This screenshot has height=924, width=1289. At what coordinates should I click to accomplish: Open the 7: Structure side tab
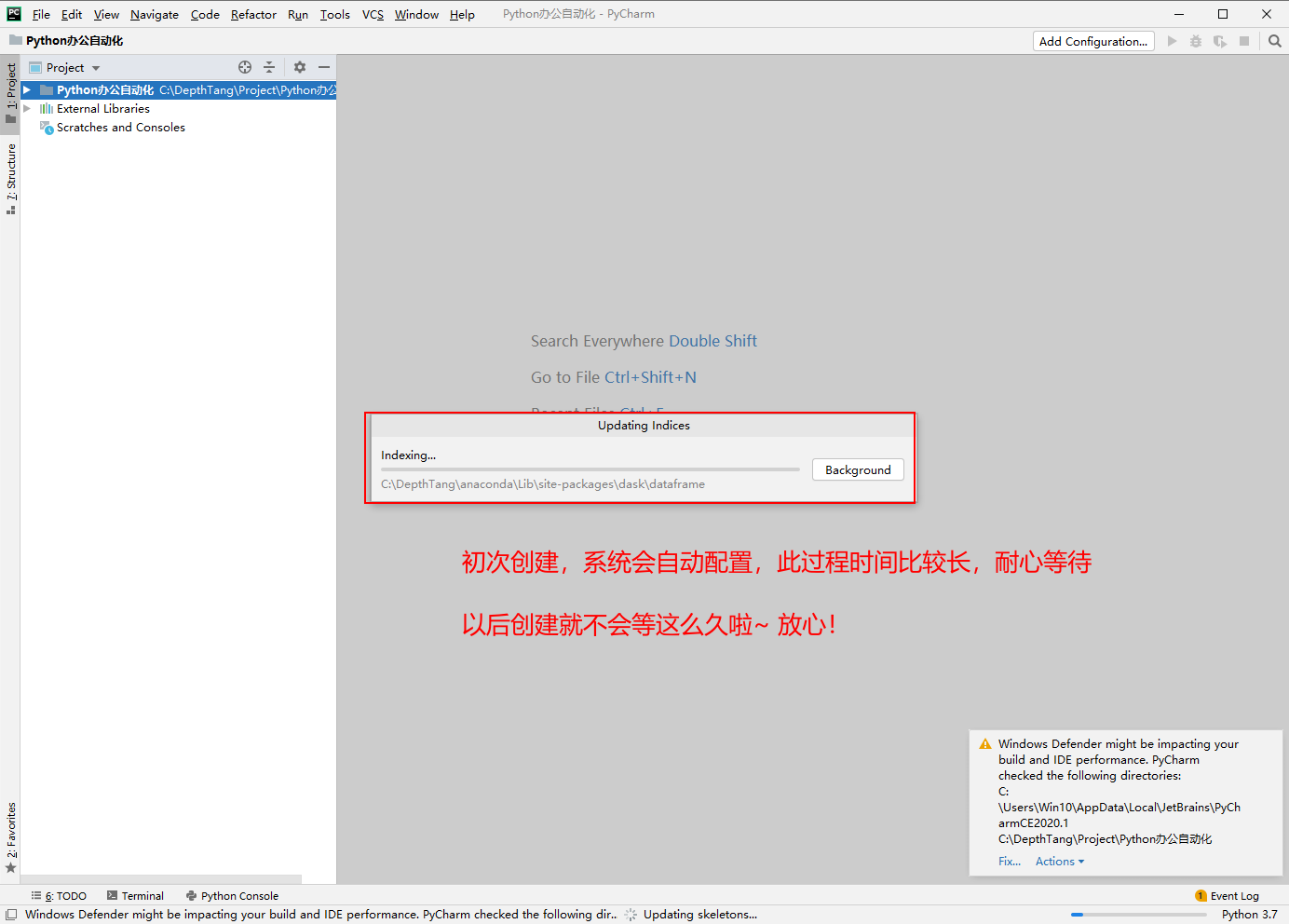point(11,179)
